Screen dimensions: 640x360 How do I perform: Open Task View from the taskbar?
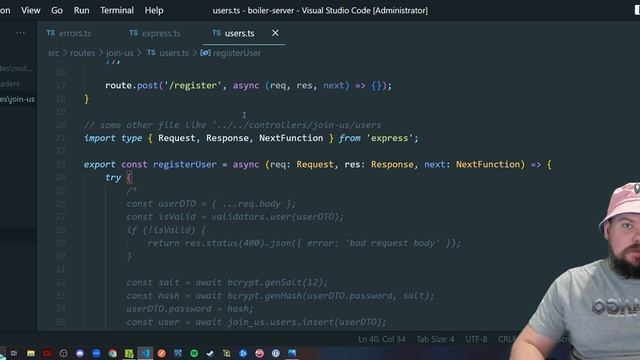(14, 353)
